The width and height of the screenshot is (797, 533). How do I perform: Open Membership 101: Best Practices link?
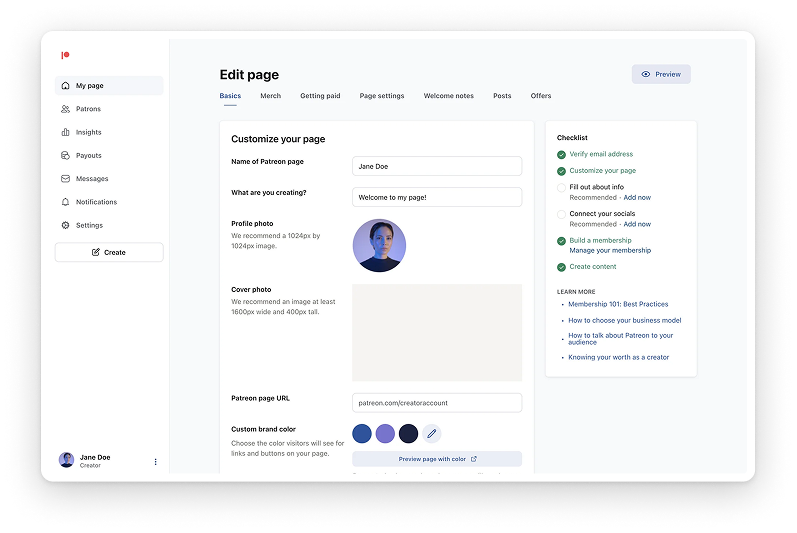618,304
